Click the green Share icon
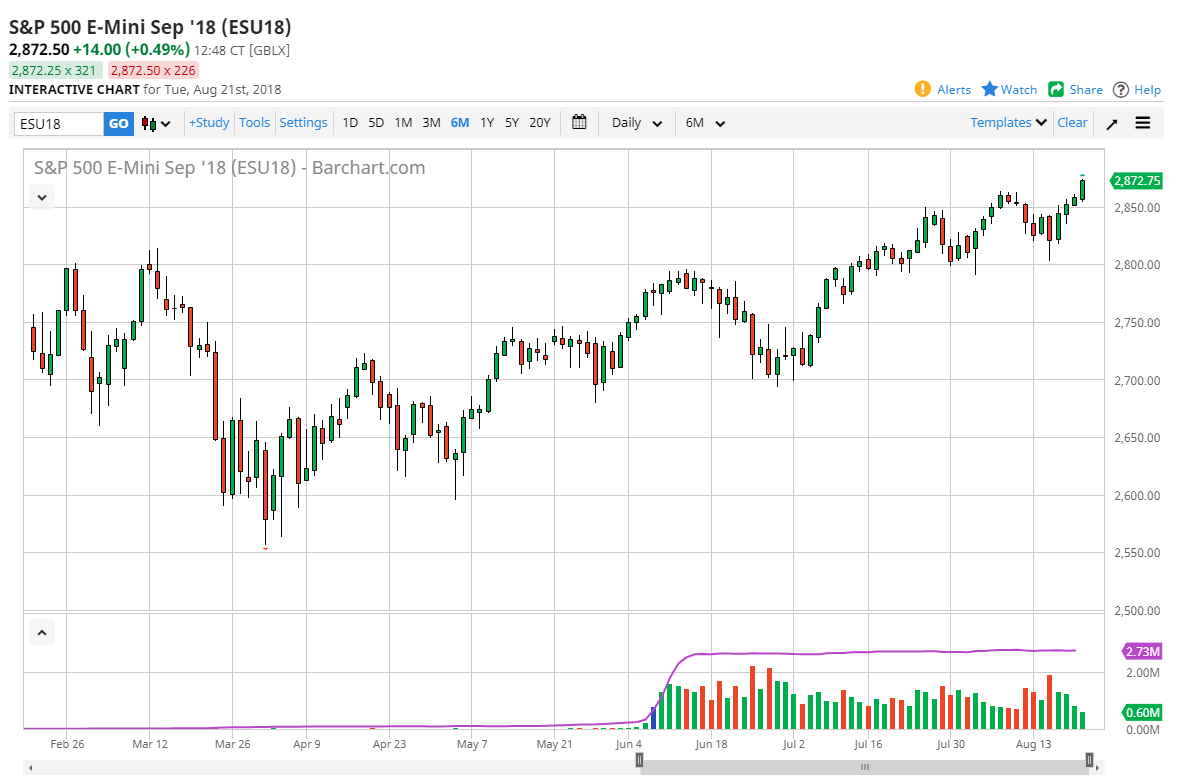1178x783 pixels. 1056,89
